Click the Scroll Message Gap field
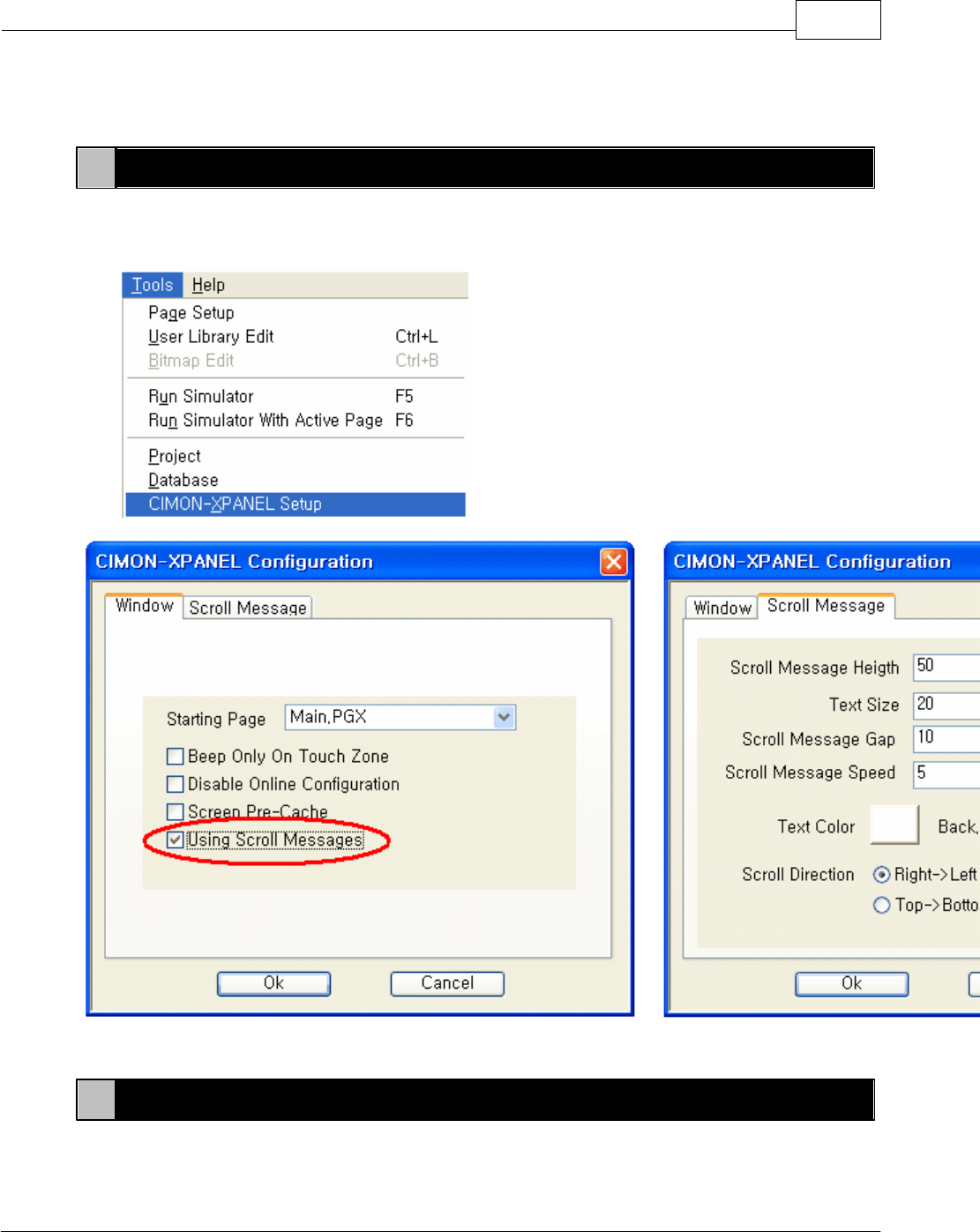The height and width of the screenshot is (1232, 980). click(946, 738)
